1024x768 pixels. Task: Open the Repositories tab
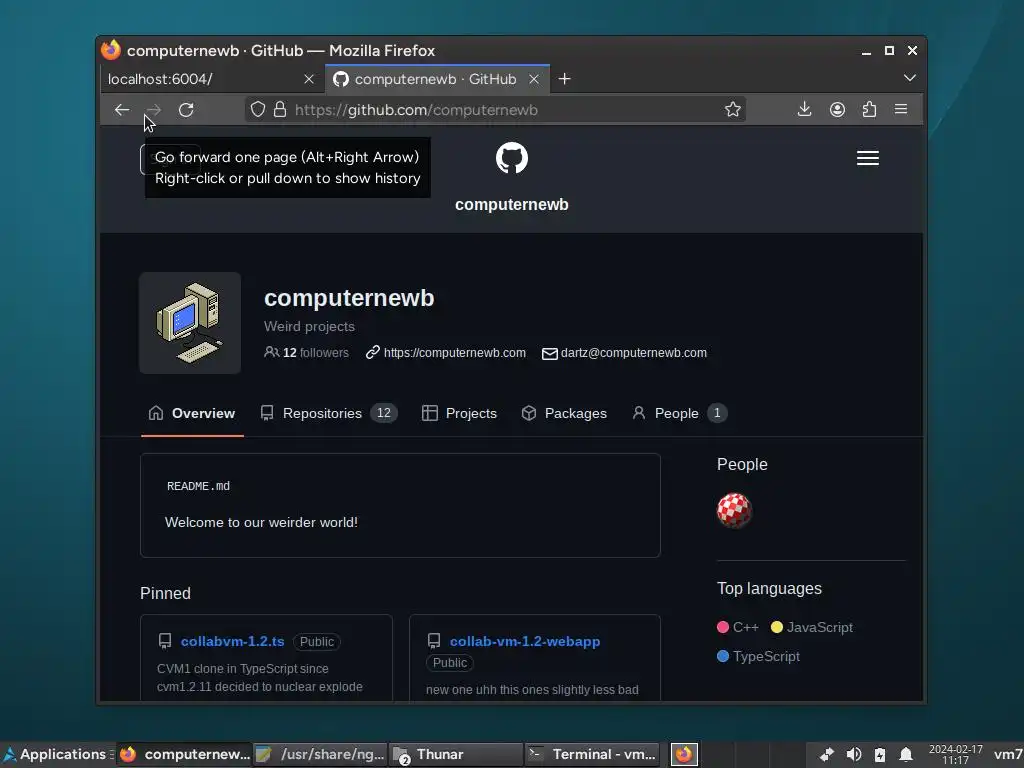(x=328, y=413)
